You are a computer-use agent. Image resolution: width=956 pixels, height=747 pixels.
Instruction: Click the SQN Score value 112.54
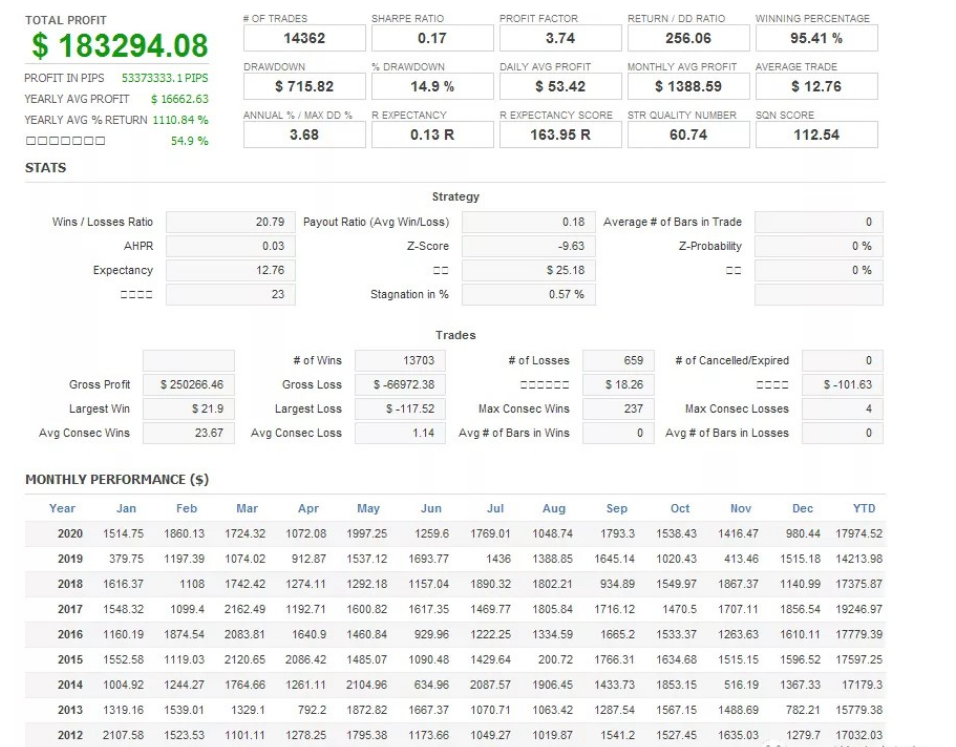pyautogui.click(x=816, y=135)
